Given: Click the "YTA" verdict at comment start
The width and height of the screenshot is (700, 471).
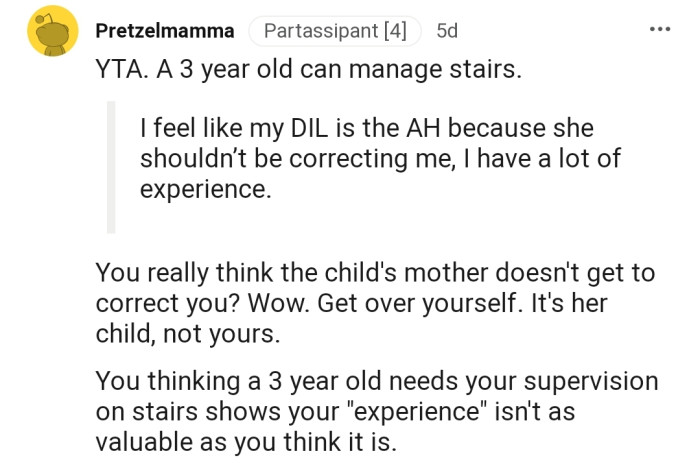Looking at the screenshot, I should tap(119, 74).
